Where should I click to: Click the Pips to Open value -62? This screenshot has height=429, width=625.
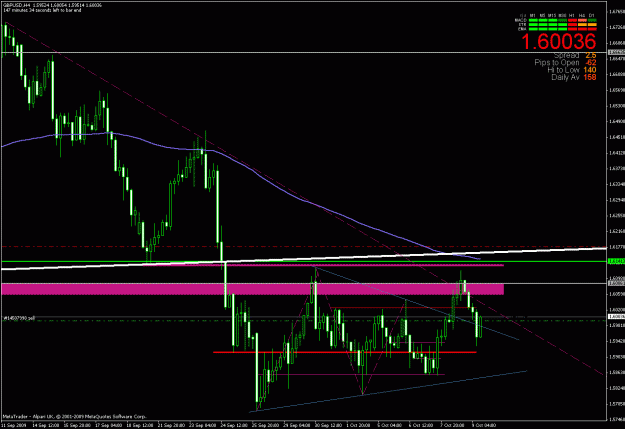point(591,63)
